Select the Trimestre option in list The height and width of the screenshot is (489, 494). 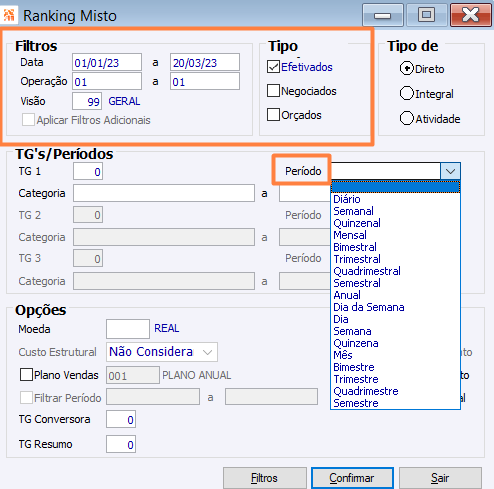395,379
